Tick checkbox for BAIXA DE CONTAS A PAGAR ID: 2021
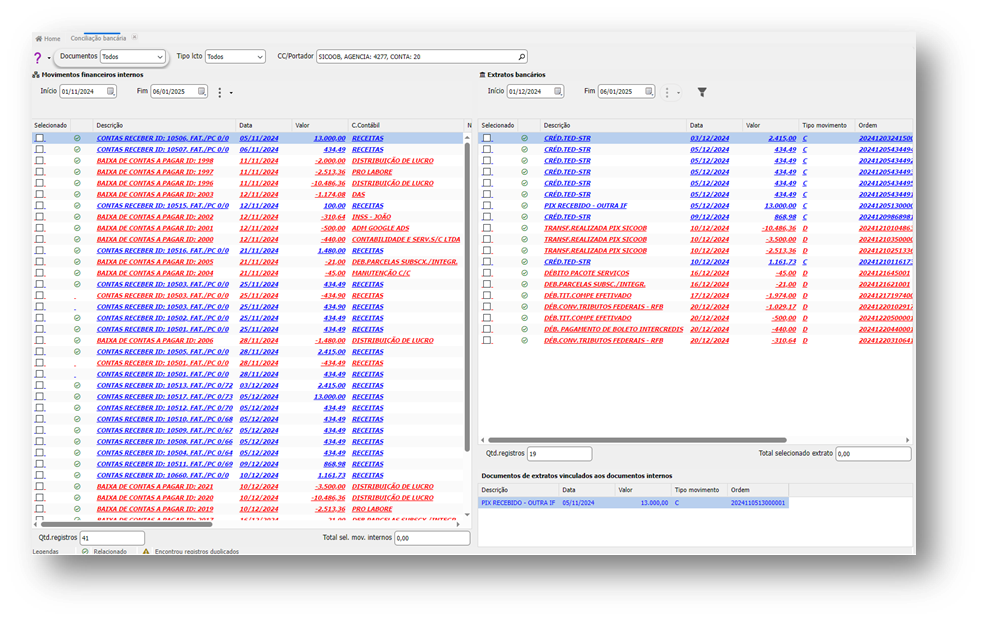The height and width of the screenshot is (620, 981). pyautogui.click(x=39, y=487)
